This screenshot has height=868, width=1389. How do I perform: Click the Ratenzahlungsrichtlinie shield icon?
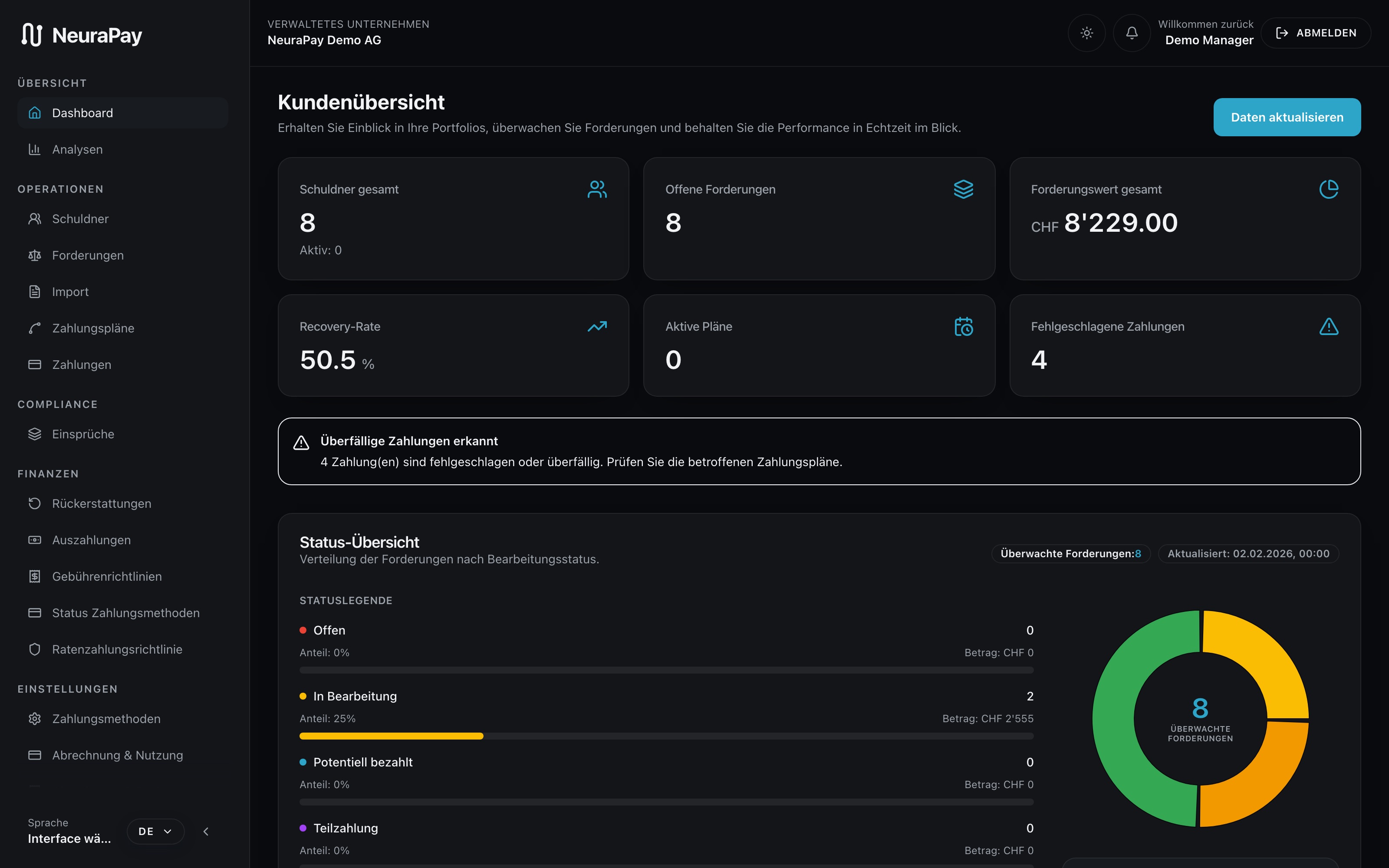coord(35,649)
